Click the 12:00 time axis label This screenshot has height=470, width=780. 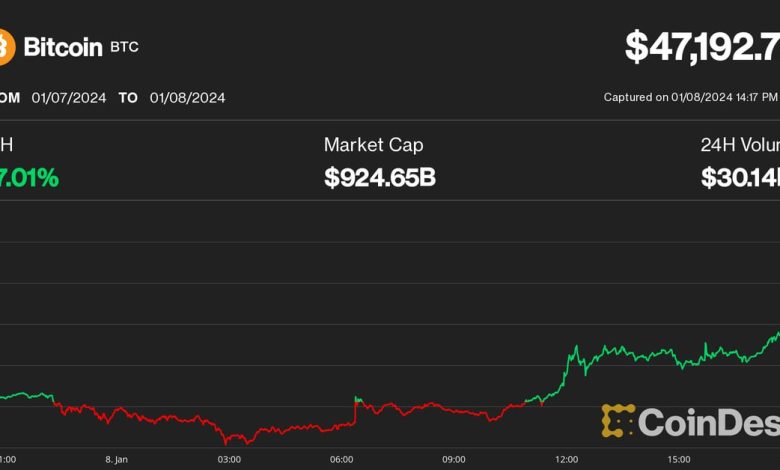tap(566, 459)
